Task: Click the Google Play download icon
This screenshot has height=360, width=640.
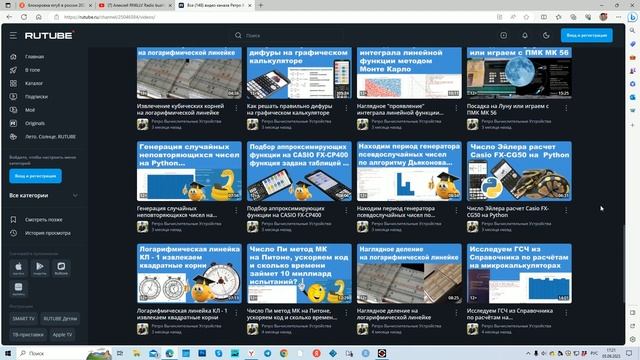Action: coord(40,268)
